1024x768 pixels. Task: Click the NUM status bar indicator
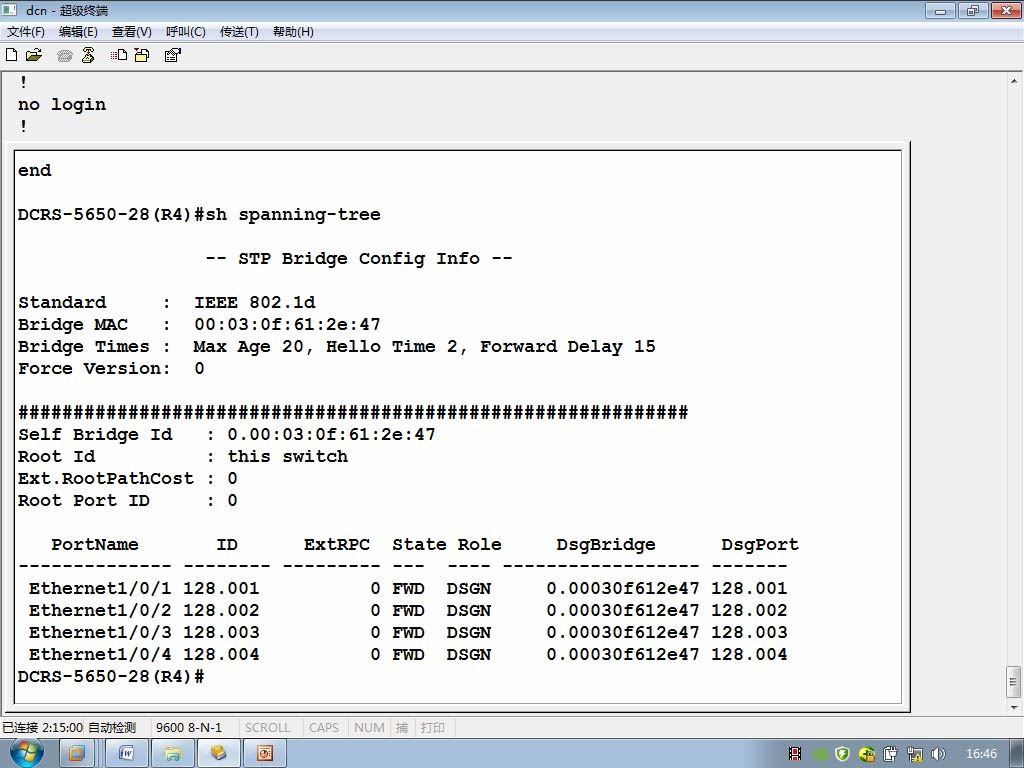(369, 728)
